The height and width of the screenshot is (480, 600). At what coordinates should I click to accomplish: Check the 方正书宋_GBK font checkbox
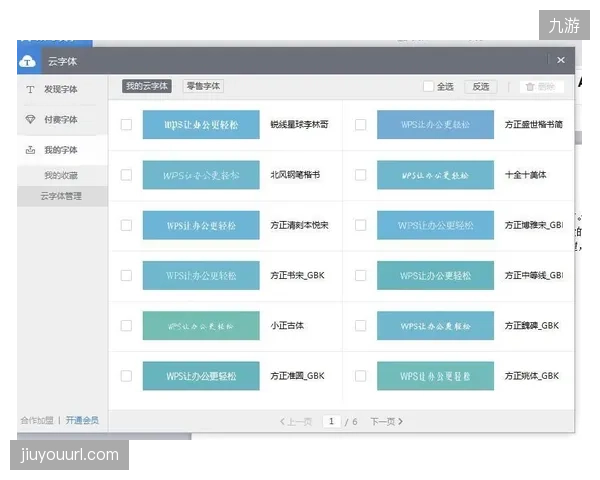pyautogui.click(x=126, y=276)
